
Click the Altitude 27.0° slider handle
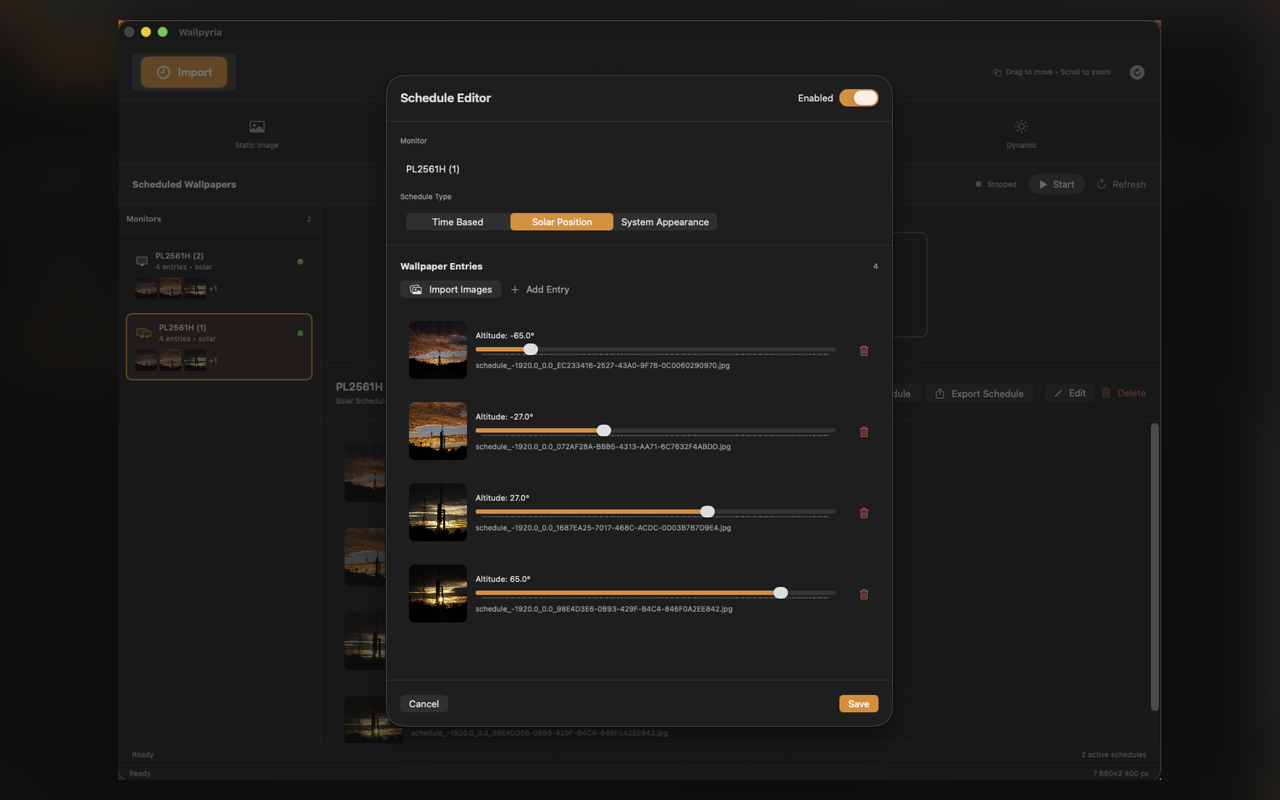point(708,511)
